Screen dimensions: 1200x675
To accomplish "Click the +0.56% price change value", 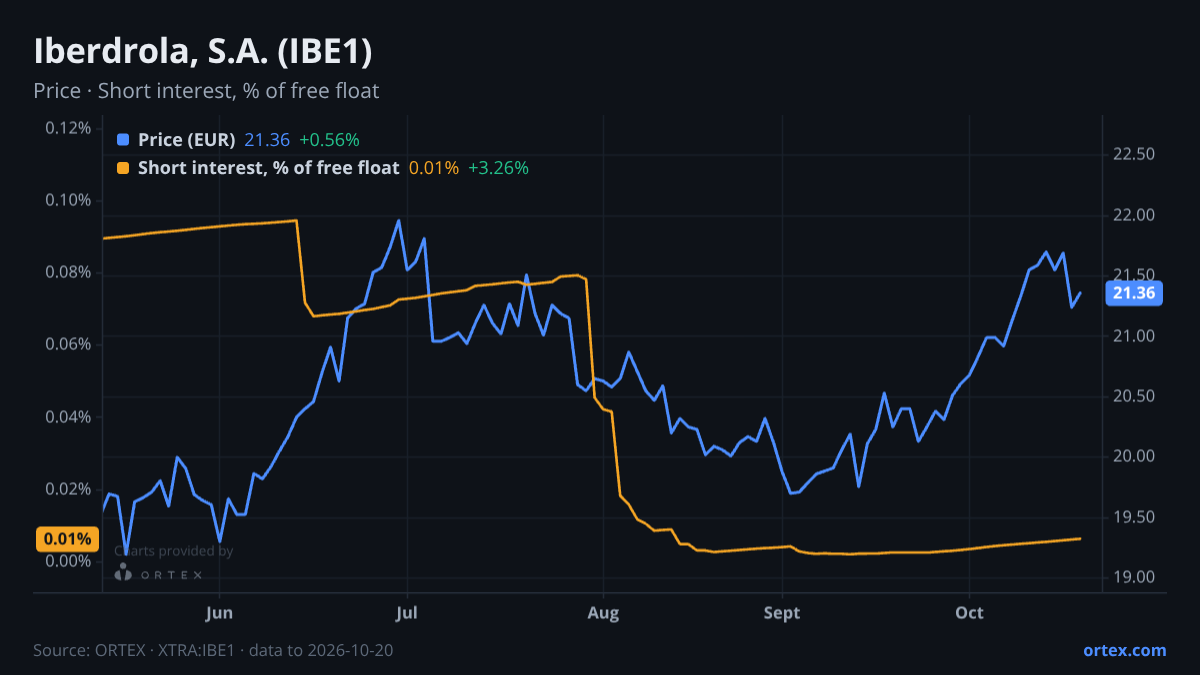I will [x=329, y=140].
